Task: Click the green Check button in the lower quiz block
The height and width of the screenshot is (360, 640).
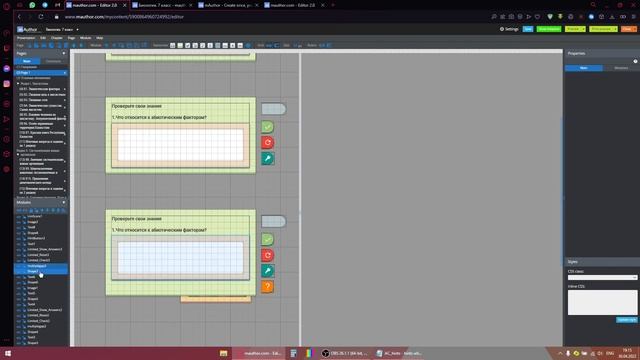Action: point(267,240)
